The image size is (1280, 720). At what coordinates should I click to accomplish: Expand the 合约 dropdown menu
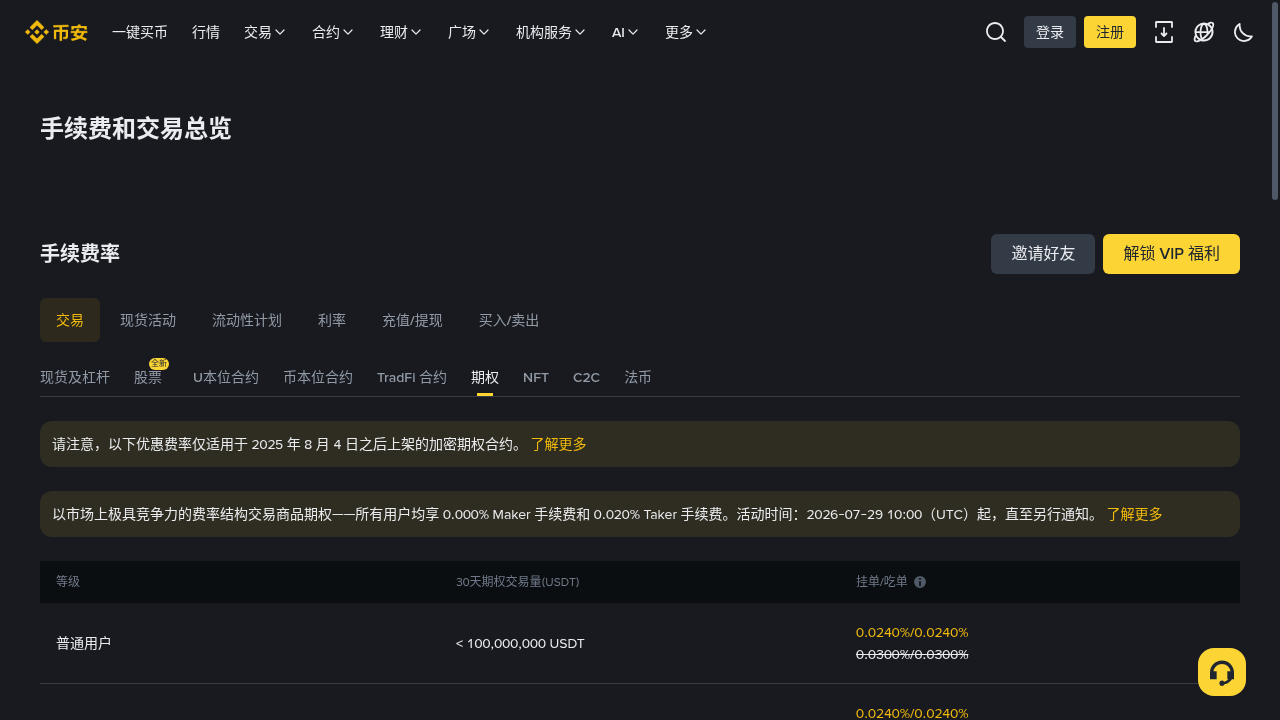333,32
